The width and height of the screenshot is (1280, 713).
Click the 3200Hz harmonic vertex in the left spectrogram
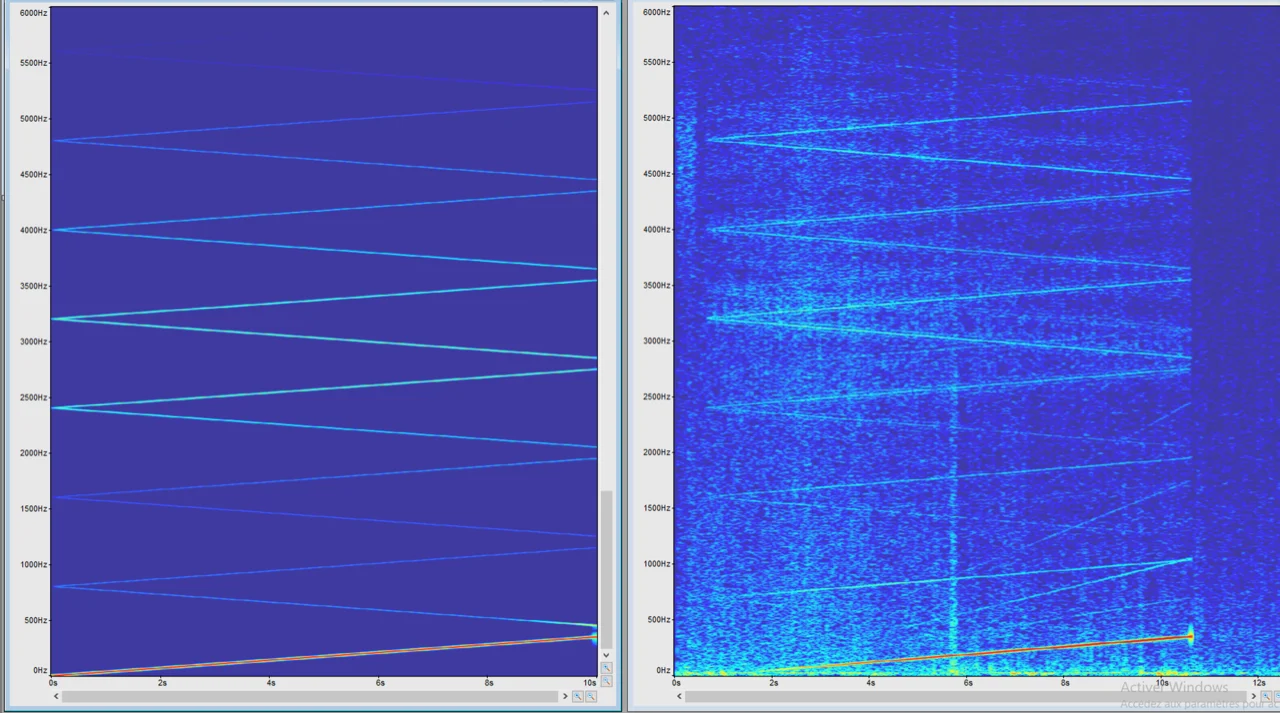click(x=54, y=319)
